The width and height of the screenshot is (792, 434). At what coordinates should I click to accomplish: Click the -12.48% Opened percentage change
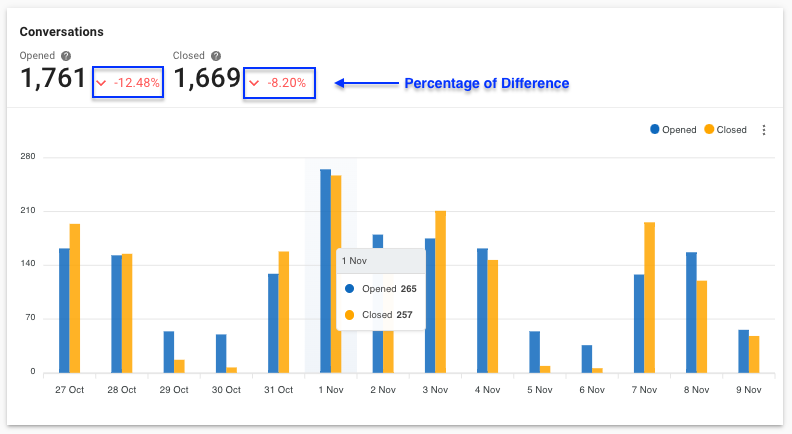(136, 83)
